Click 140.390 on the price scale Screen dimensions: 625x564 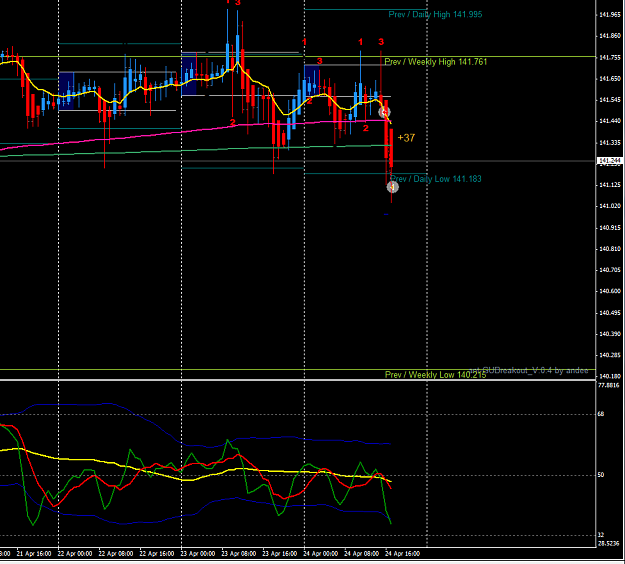(x=610, y=334)
